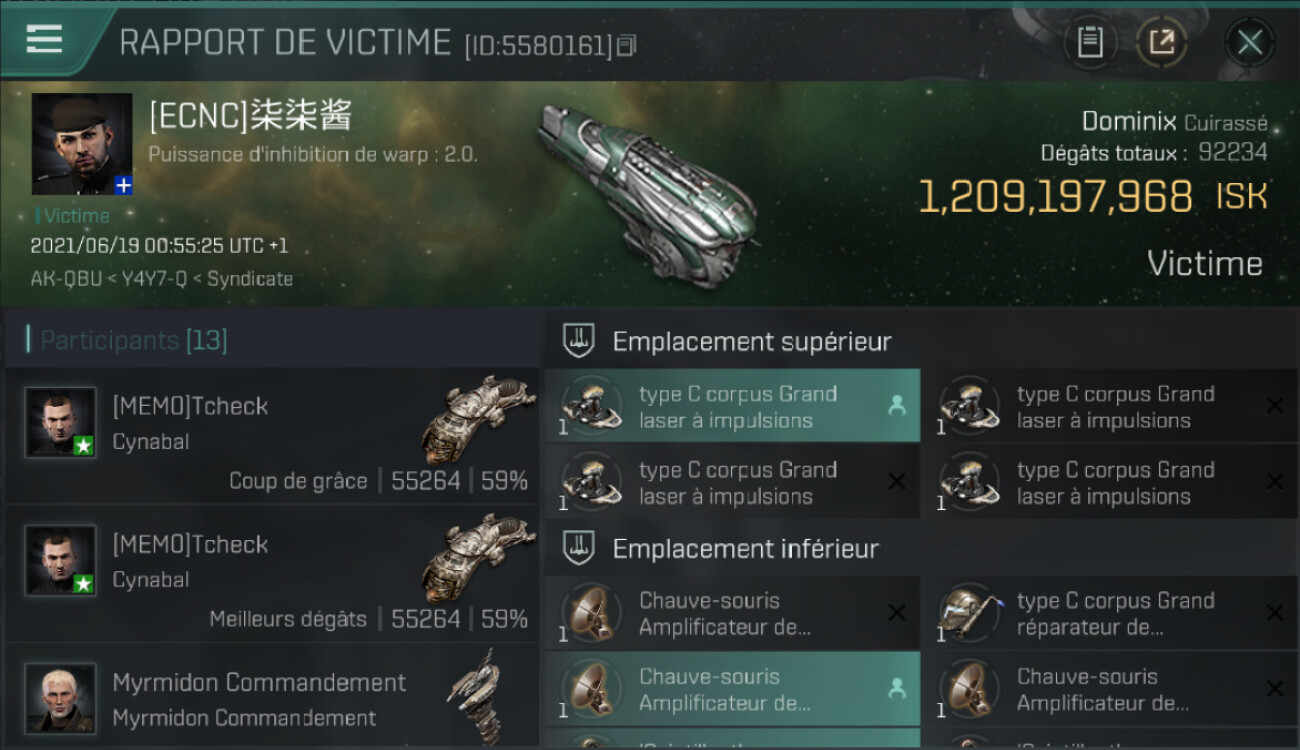Click the AK-QBU system location link
1300x750 pixels.
pos(66,279)
